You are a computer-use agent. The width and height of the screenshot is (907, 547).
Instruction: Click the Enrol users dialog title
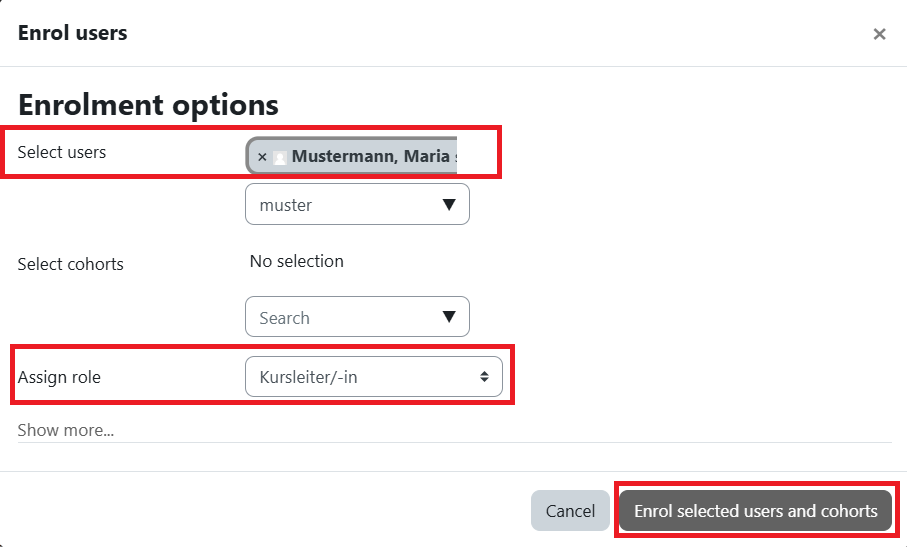[x=73, y=33]
